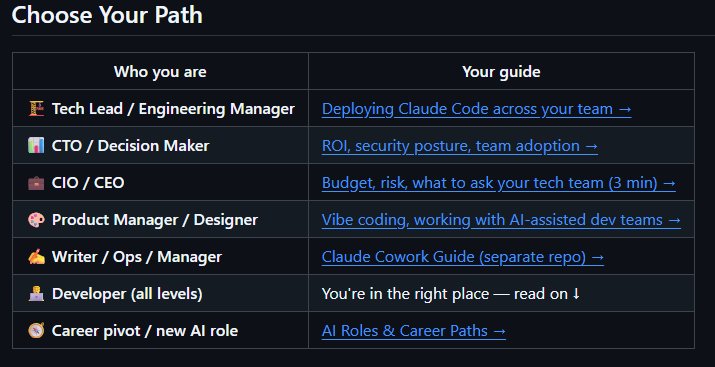Click You're in the right place text

[x=405, y=294]
